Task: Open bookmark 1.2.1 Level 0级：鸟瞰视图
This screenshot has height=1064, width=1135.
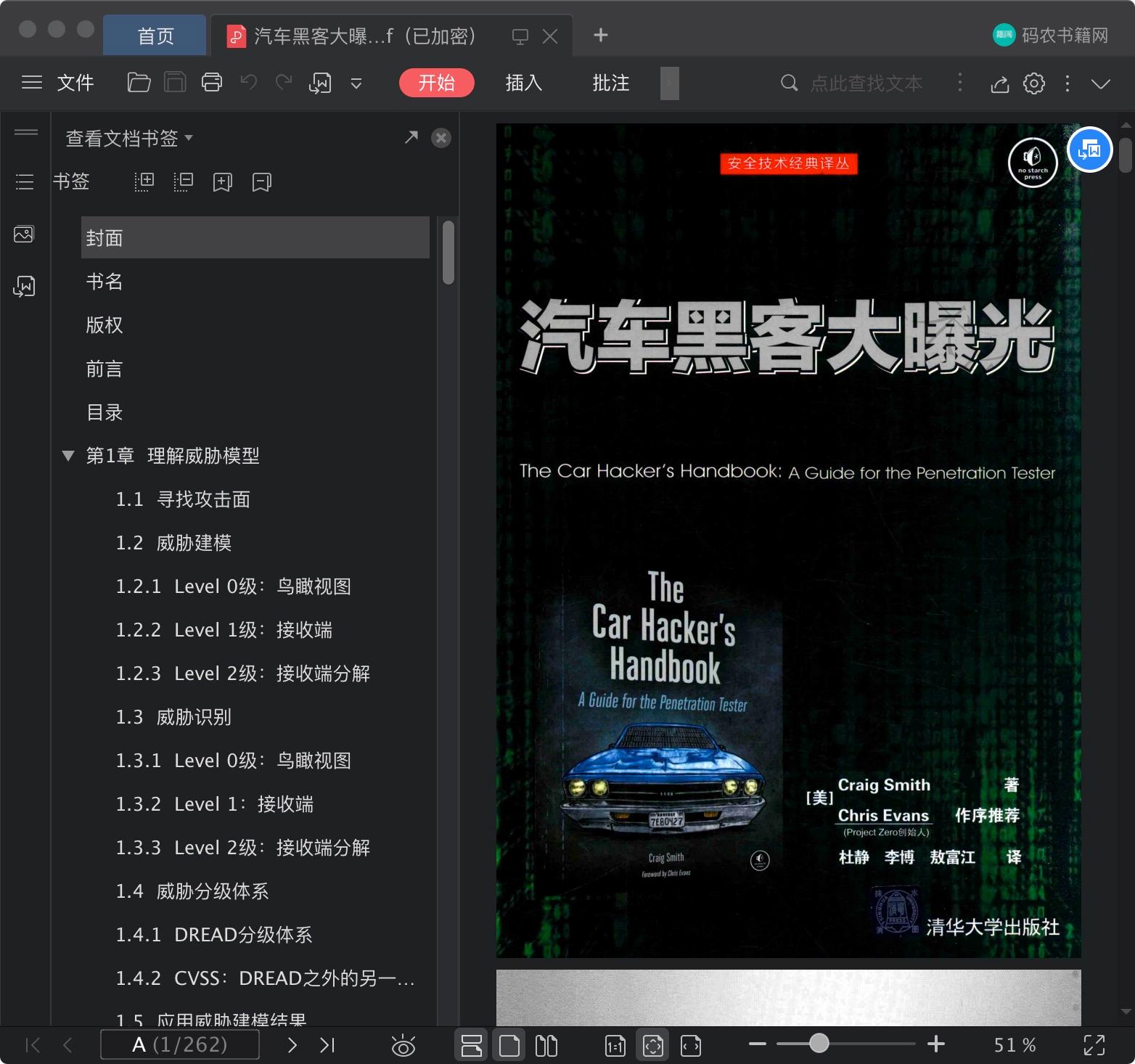Action: click(234, 586)
